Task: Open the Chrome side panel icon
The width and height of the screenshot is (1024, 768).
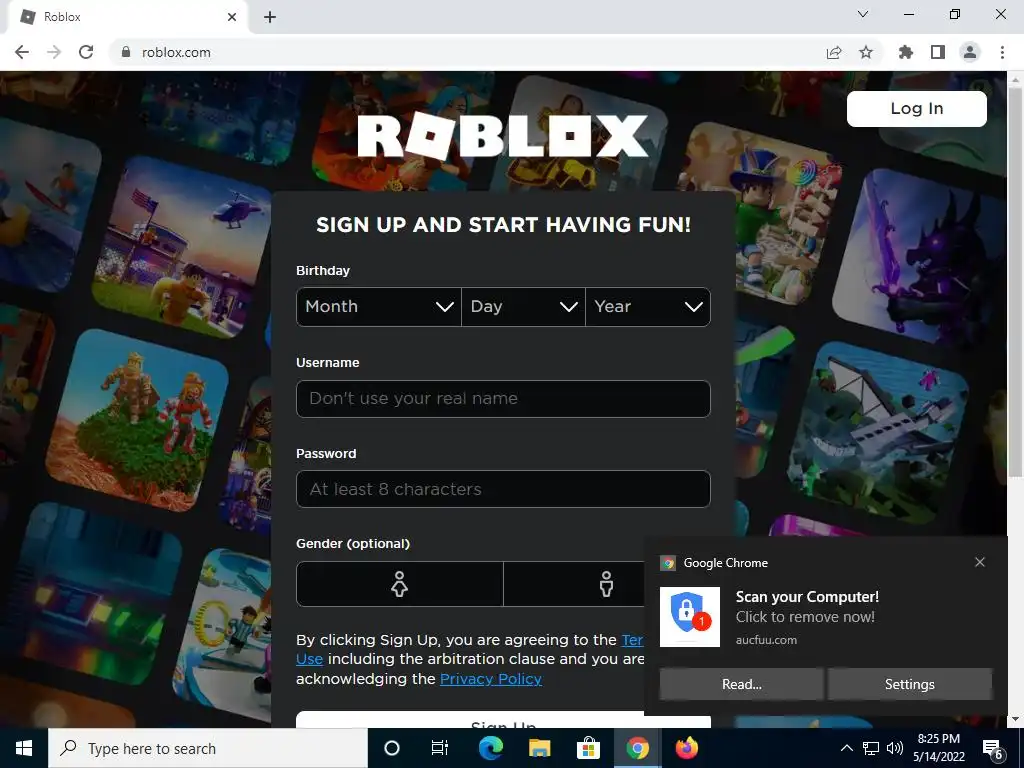Action: click(938, 52)
